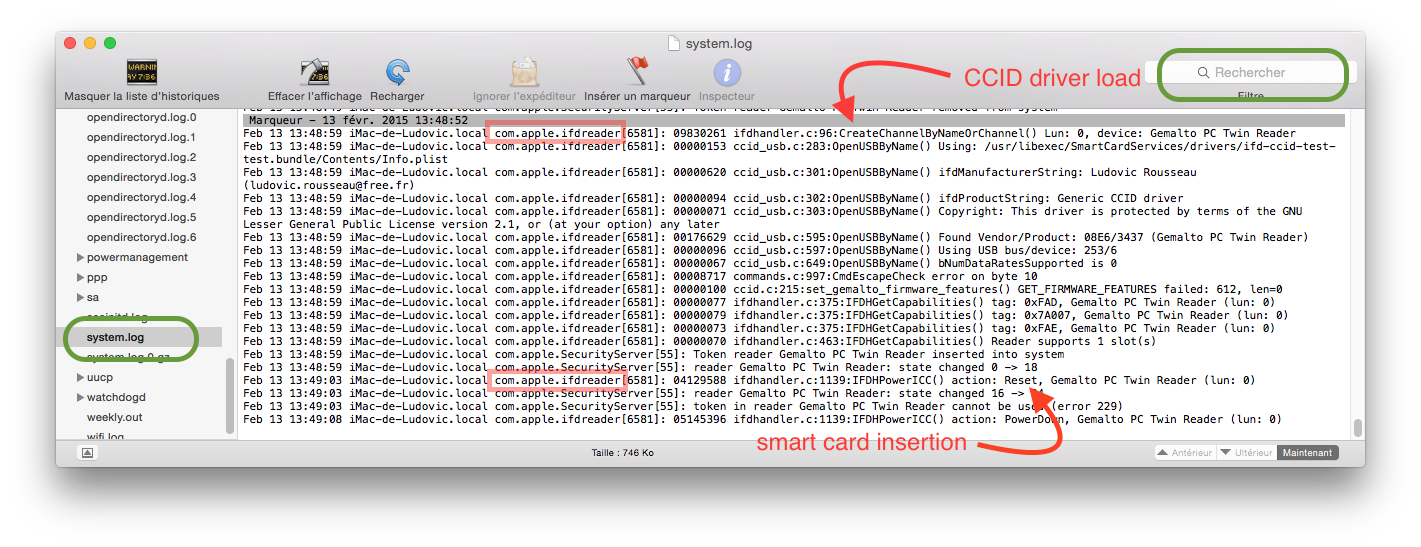Jump to later entries with Ultérieur

click(x=1246, y=453)
